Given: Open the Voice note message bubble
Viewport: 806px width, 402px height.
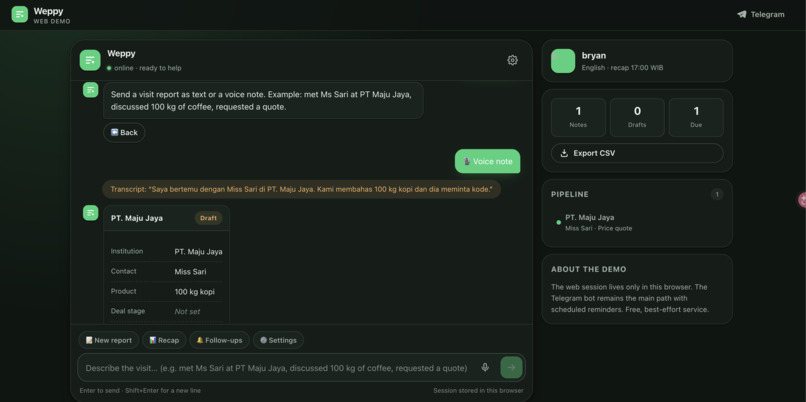Looking at the screenshot, I should coord(487,161).
